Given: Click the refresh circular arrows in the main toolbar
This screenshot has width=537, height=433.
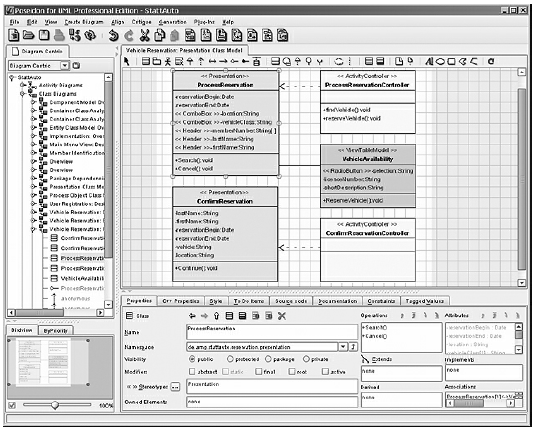Looking at the screenshot, I should click(90, 35).
